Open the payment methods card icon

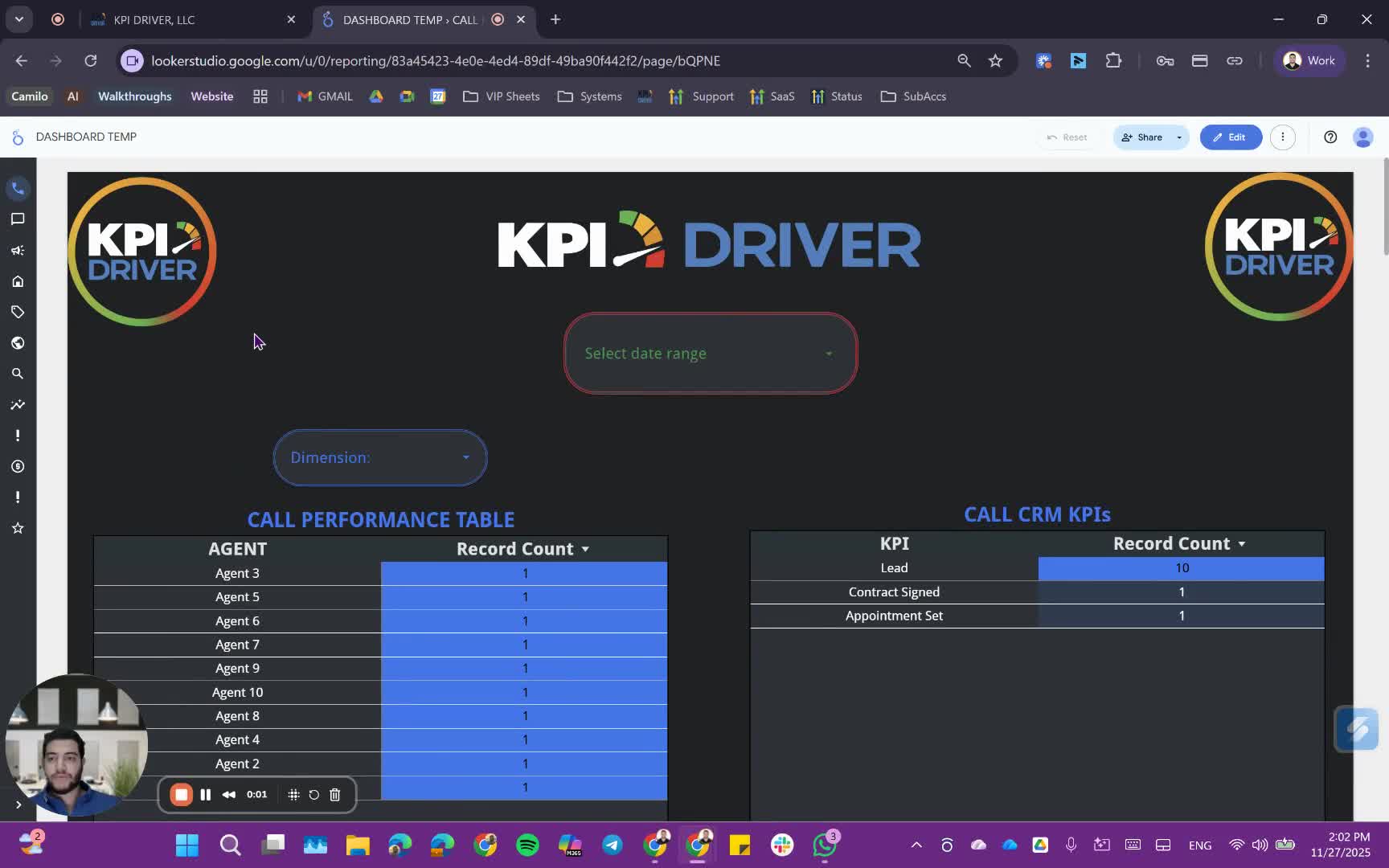1199,61
